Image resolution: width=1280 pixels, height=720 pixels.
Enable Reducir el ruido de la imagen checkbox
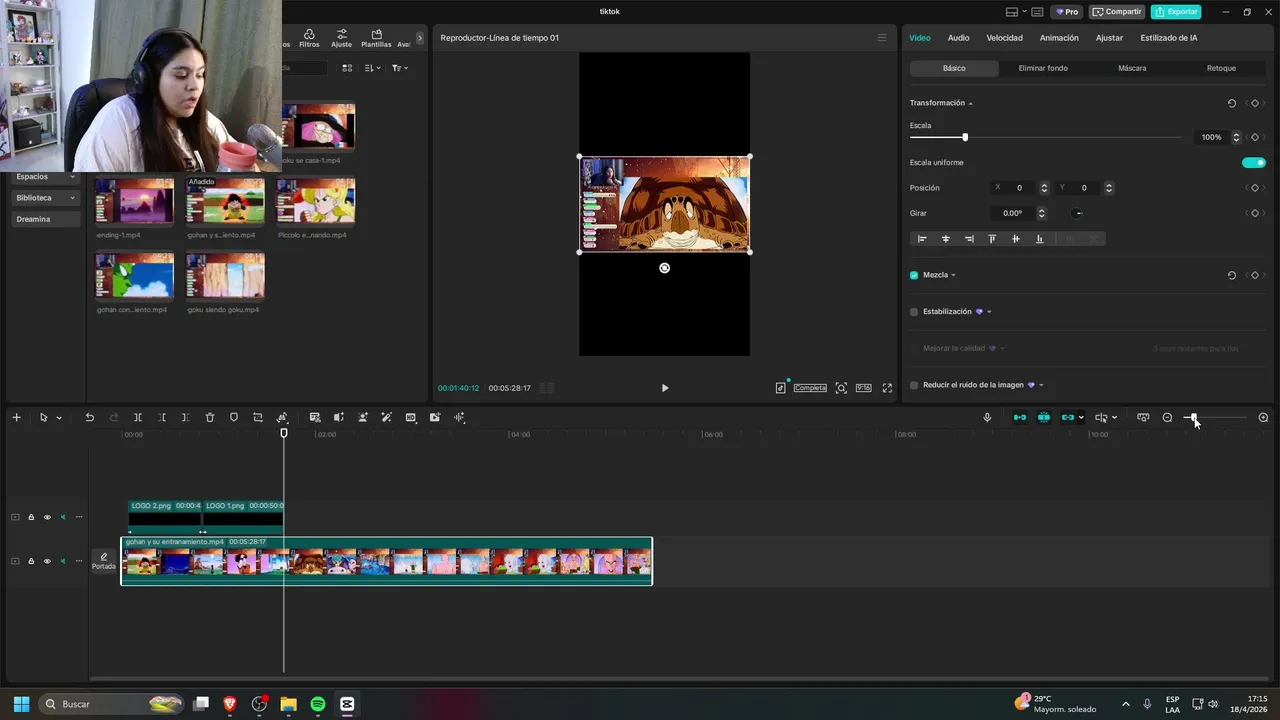click(914, 385)
